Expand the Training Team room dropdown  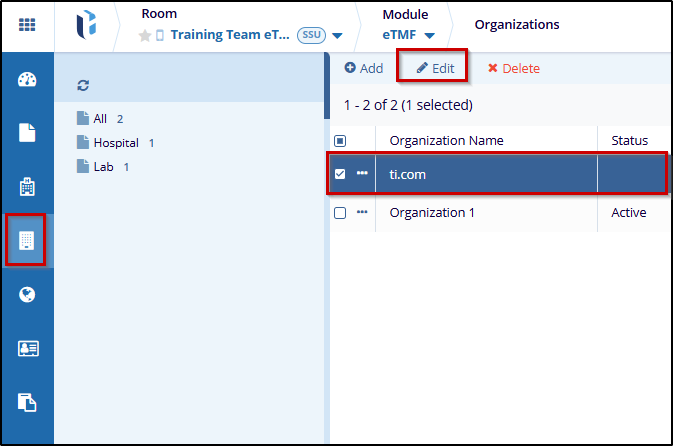pyautogui.click(x=337, y=36)
